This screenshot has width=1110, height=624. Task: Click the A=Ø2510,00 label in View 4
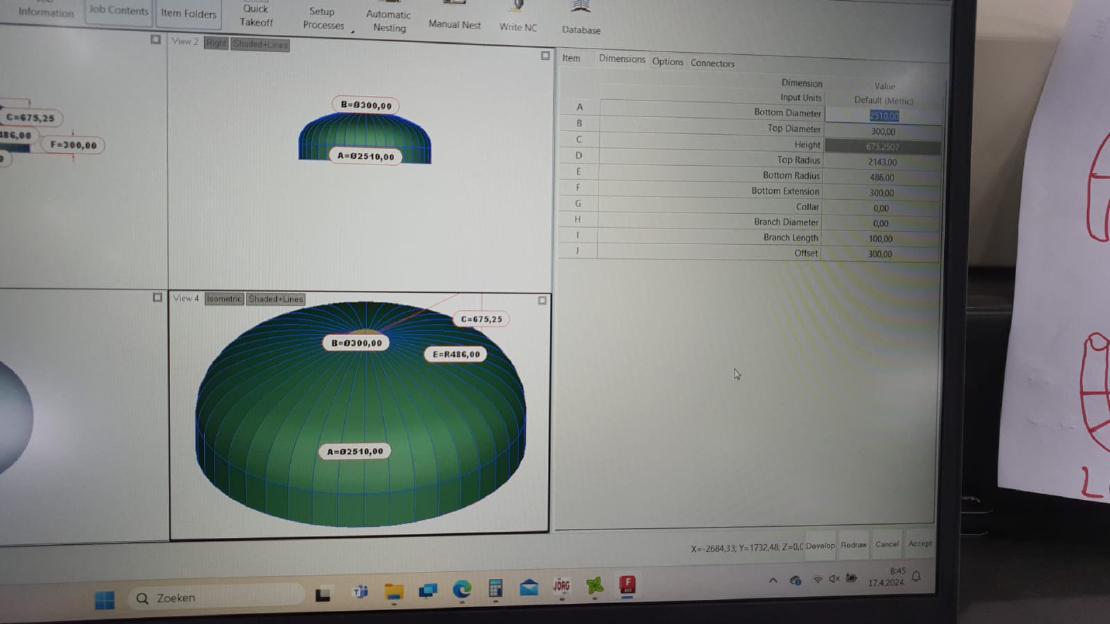pyautogui.click(x=355, y=451)
